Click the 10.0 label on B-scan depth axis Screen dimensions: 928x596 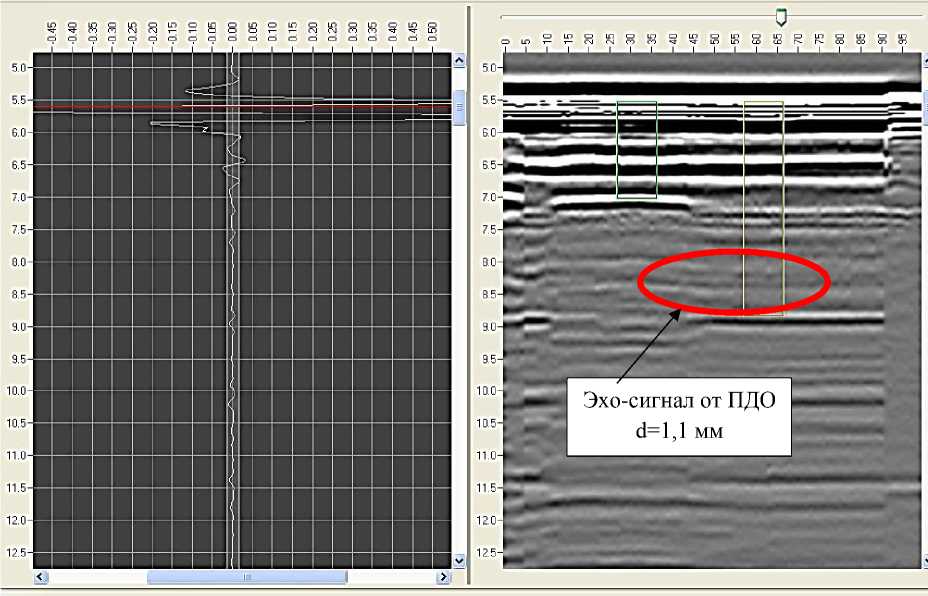486,391
